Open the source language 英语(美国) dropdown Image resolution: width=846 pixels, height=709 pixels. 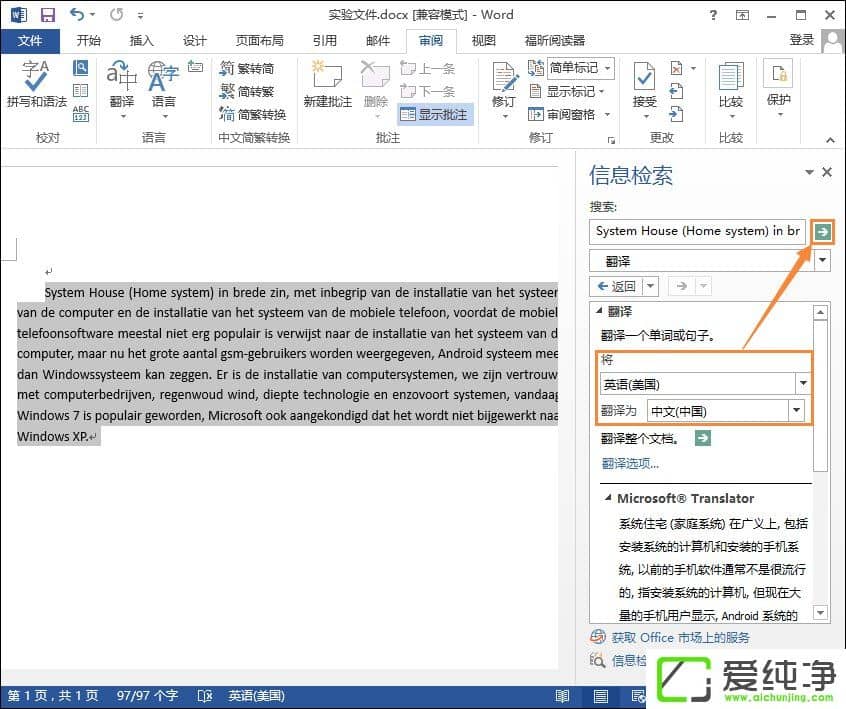(x=802, y=384)
